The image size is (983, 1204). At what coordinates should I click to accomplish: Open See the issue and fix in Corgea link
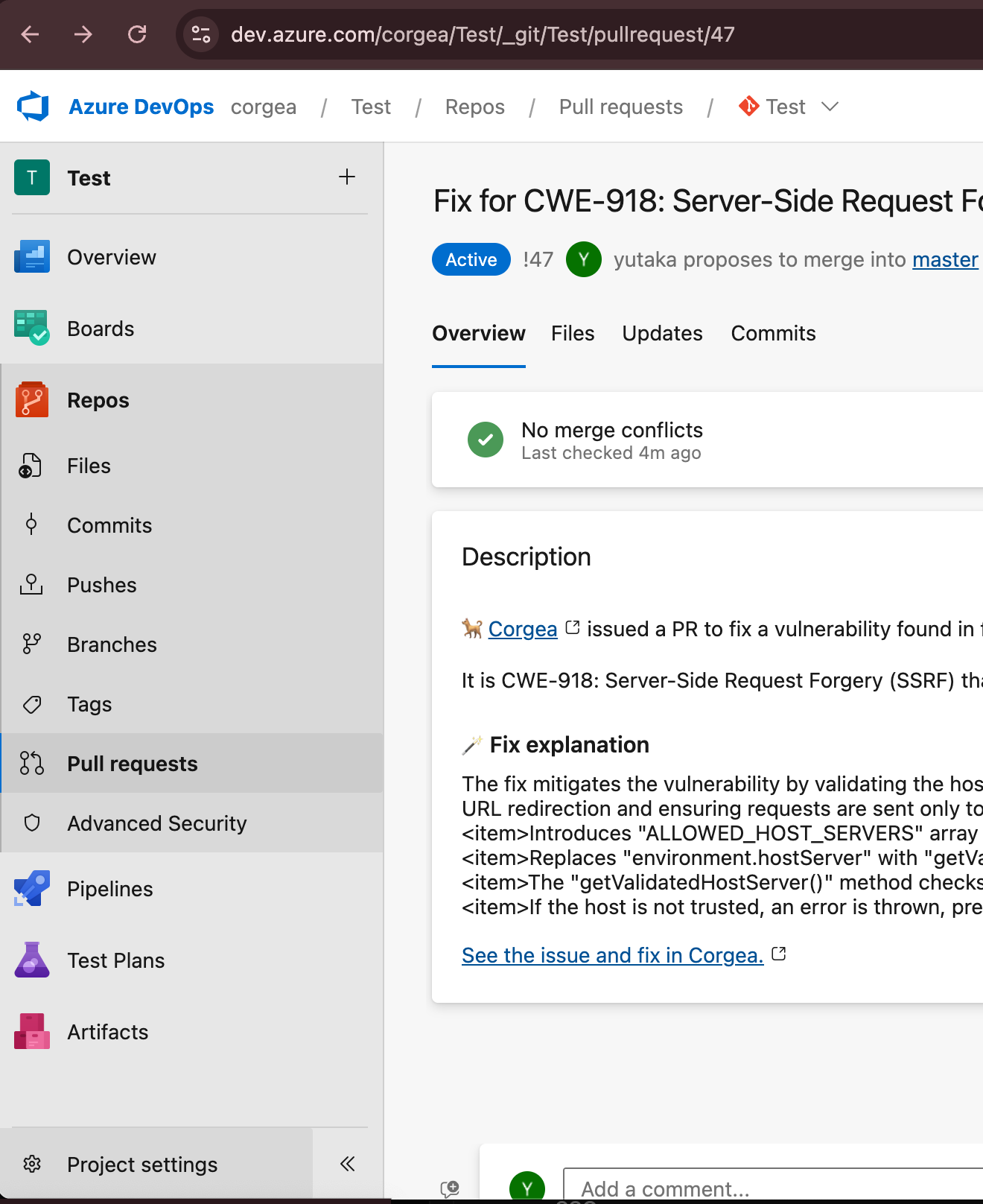coord(613,955)
